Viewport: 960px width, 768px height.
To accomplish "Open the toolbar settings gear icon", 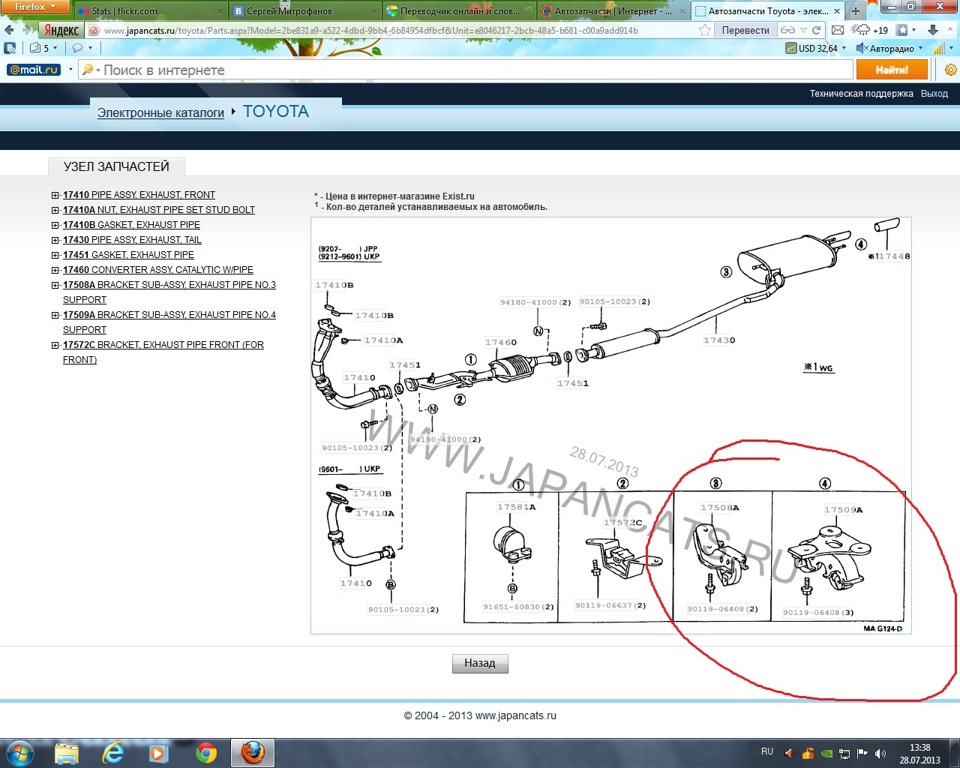I will [x=950, y=70].
